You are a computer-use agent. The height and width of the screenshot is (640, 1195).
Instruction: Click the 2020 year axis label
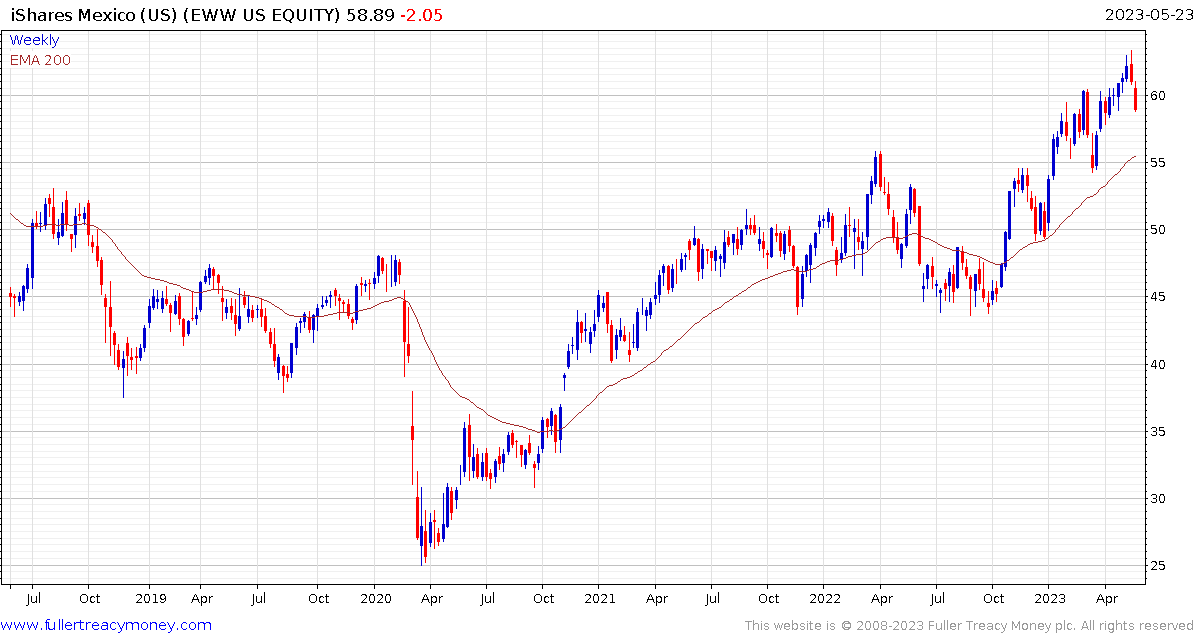(374, 599)
